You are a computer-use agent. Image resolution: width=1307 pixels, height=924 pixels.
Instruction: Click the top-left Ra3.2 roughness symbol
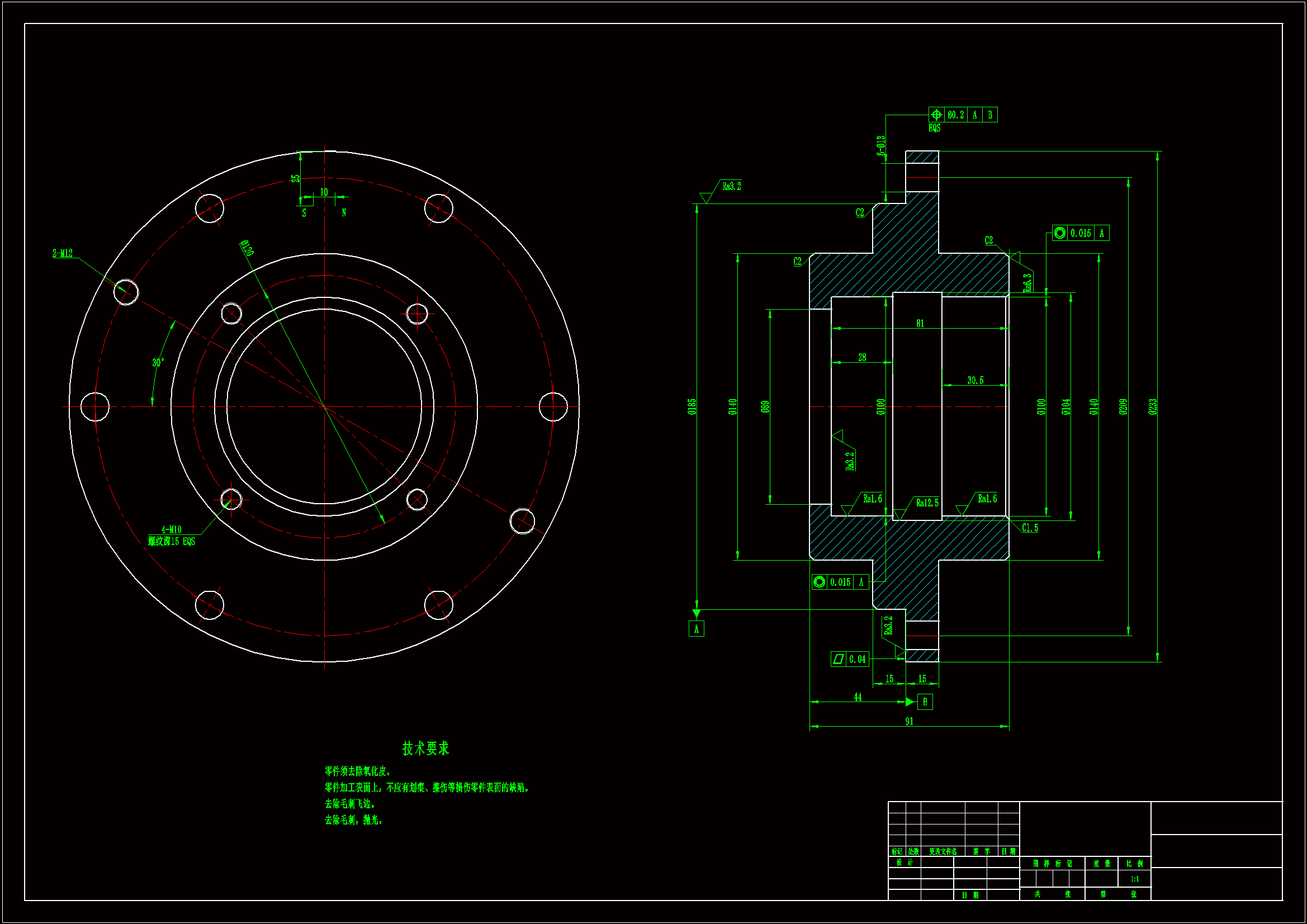[x=731, y=186]
